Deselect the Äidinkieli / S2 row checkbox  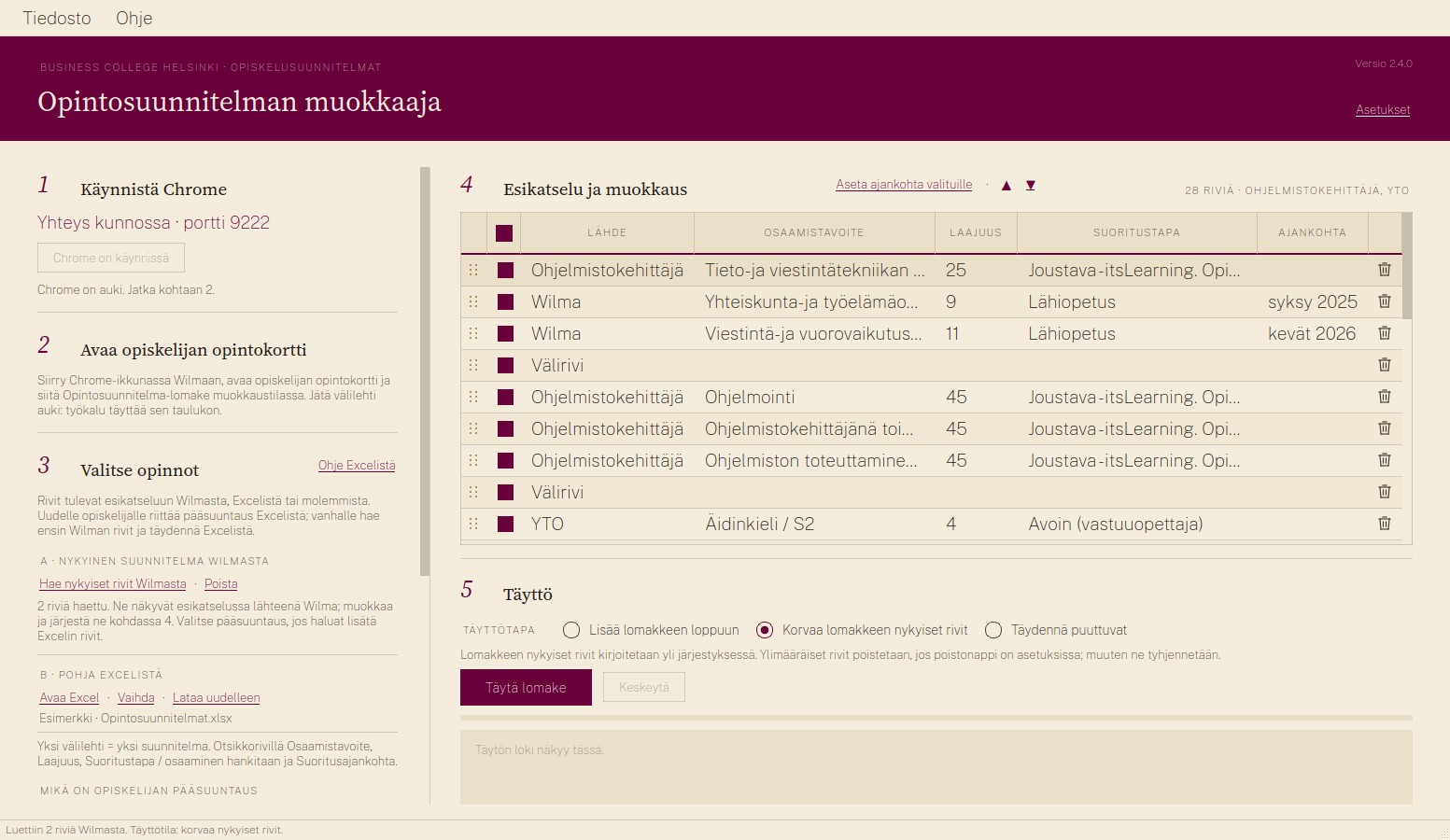tap(506, 525)
